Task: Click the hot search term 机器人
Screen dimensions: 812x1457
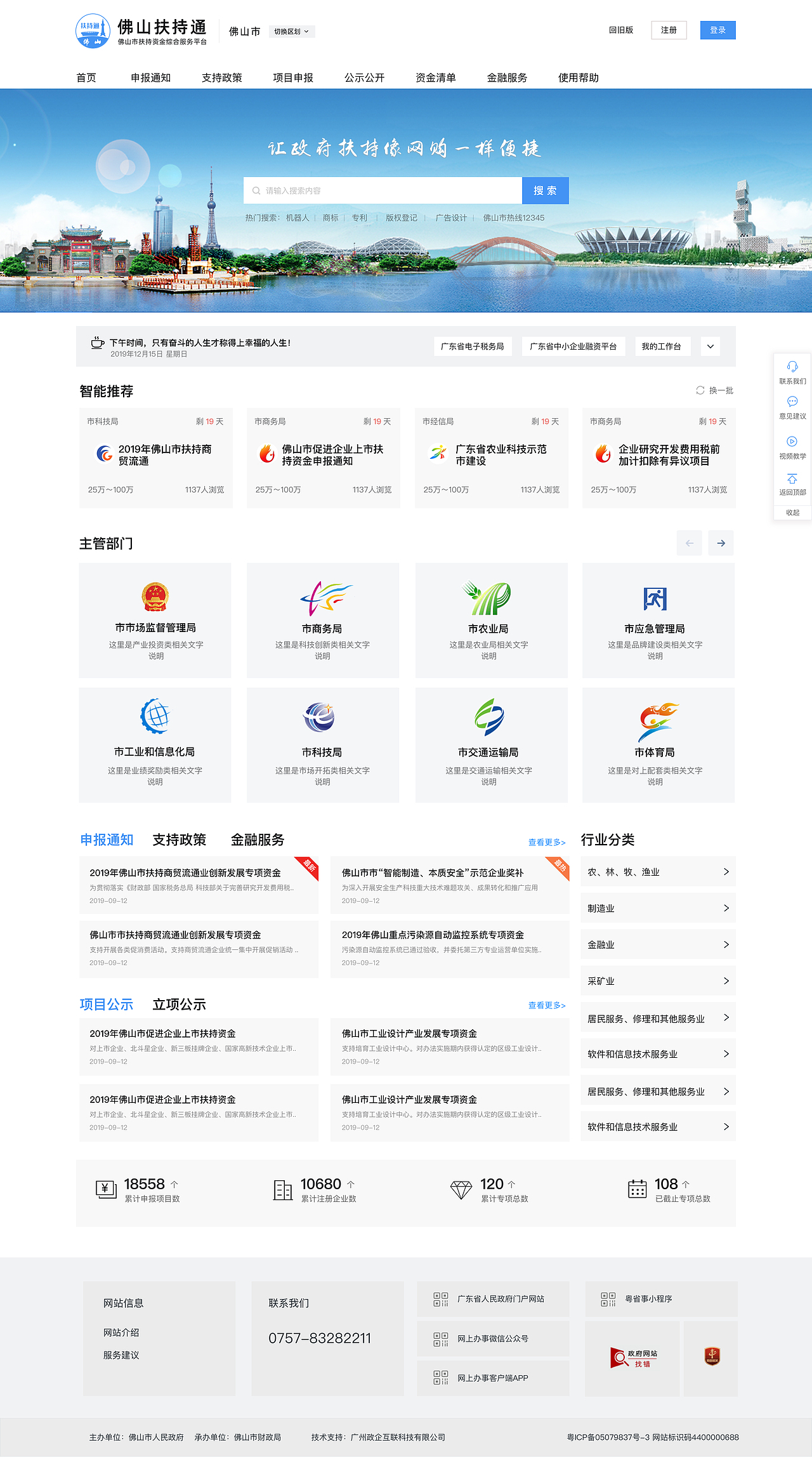Action: tap(298, 218)
